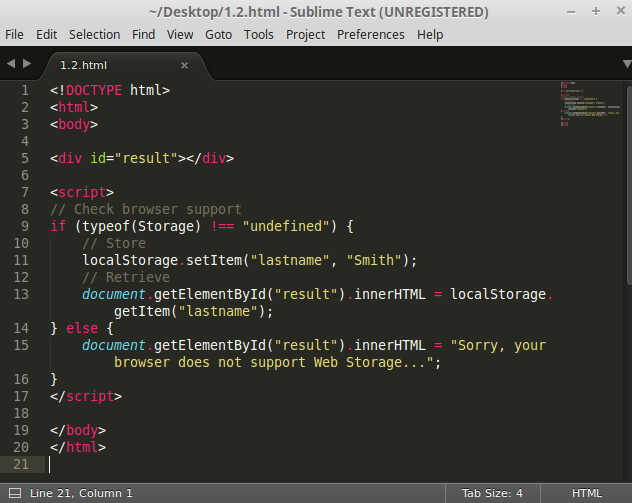Open the View menu

[180, 35]
